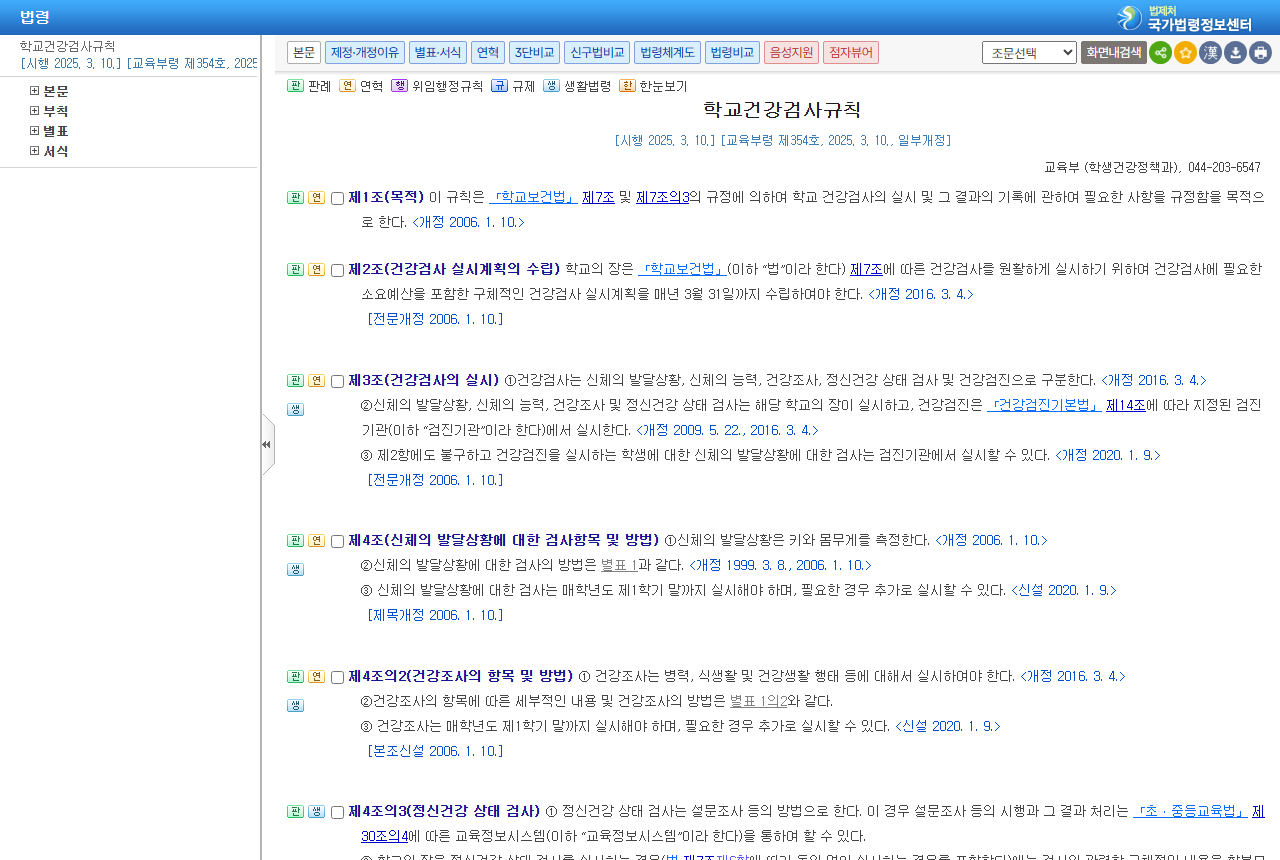Check the box for 제4조의3(정신건강 상태 검사)
The image size is (1280, 860).
337,812
